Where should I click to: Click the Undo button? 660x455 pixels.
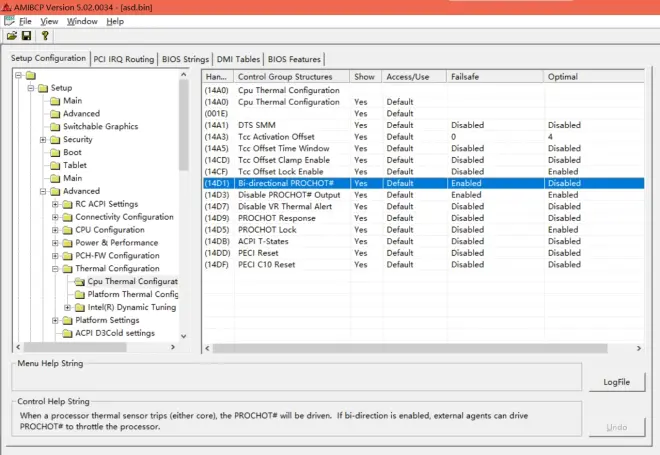point(617,427)
